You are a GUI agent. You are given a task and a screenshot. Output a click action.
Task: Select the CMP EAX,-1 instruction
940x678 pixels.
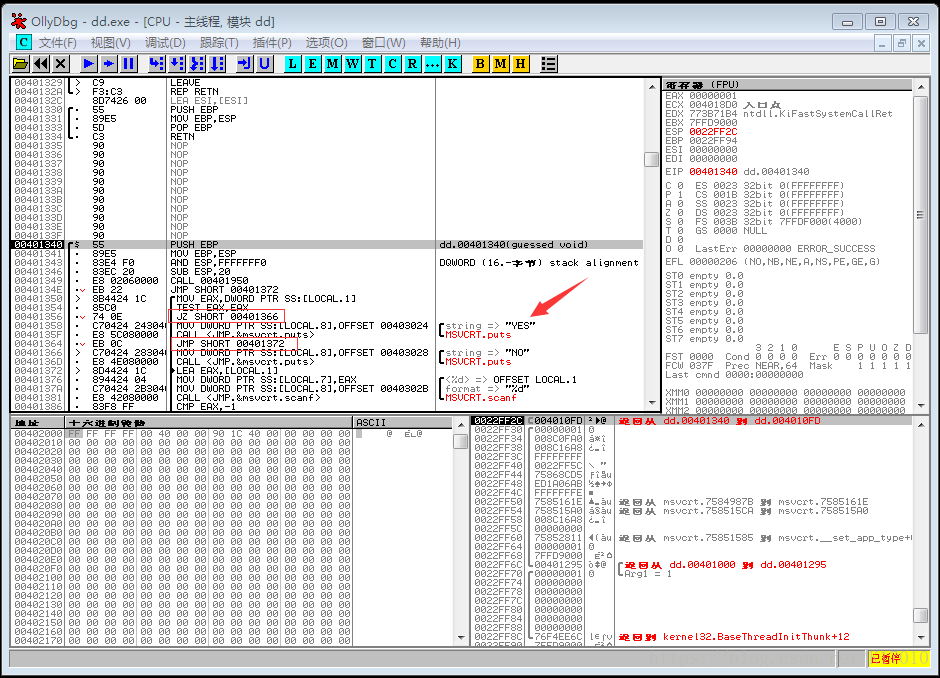pos(206,406)
